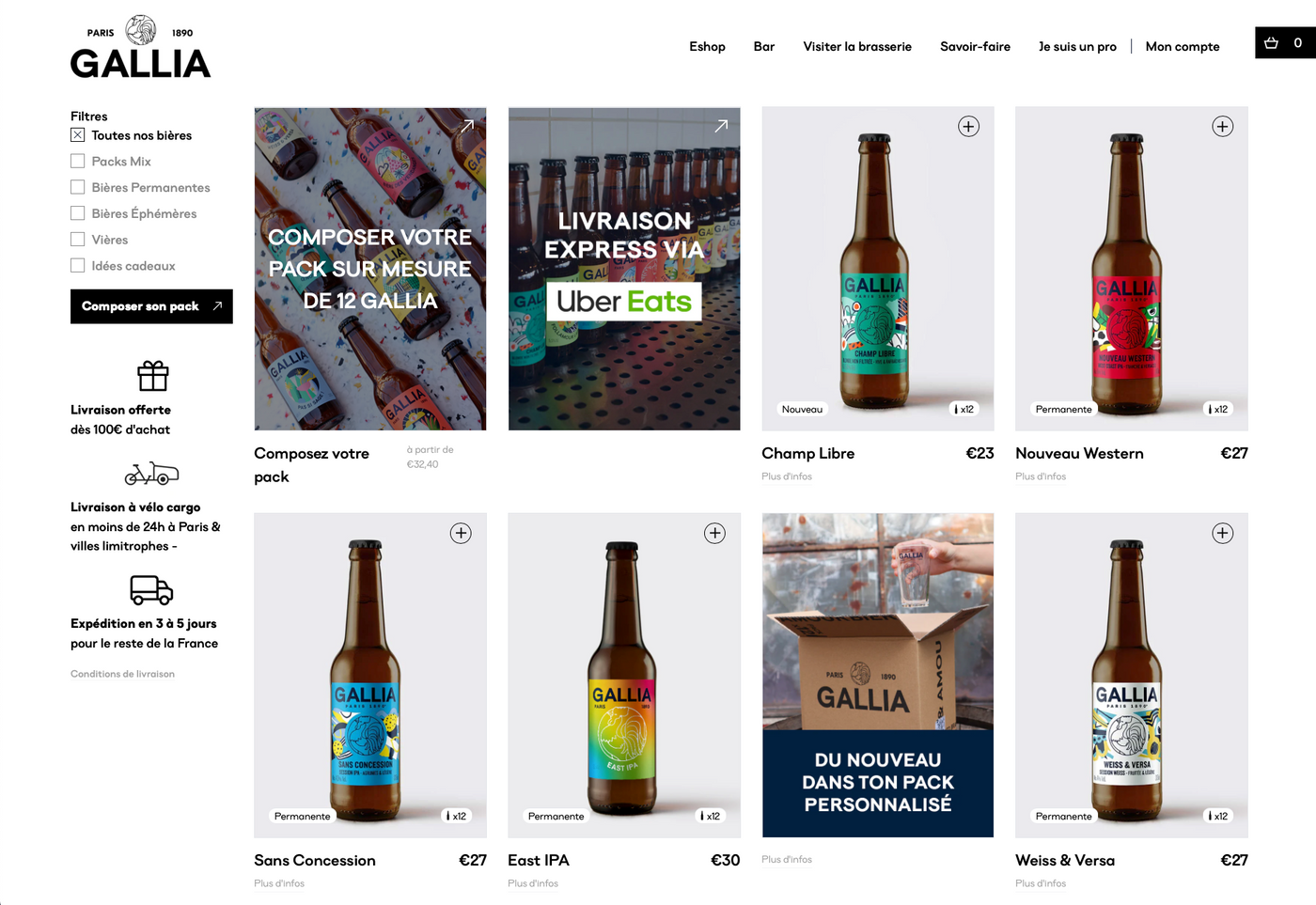Enable the Packs Mix filter checkbox
The image size is (1316, 905).
coord(78,161)
